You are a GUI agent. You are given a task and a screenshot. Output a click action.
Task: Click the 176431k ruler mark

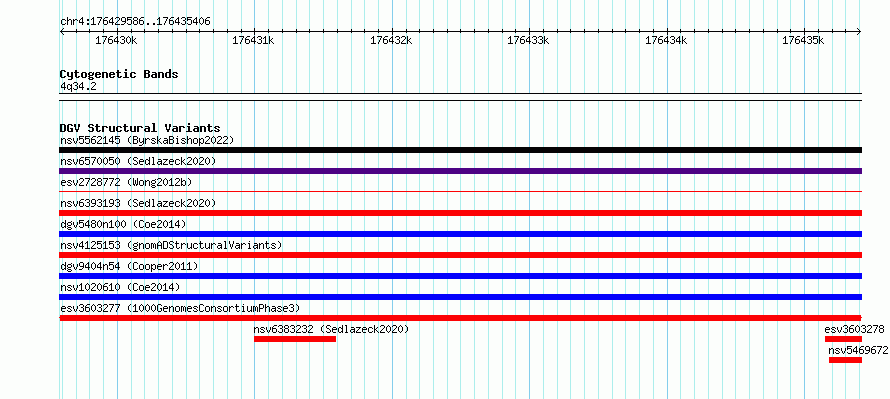pyautogui.click(x=253, y=40)
